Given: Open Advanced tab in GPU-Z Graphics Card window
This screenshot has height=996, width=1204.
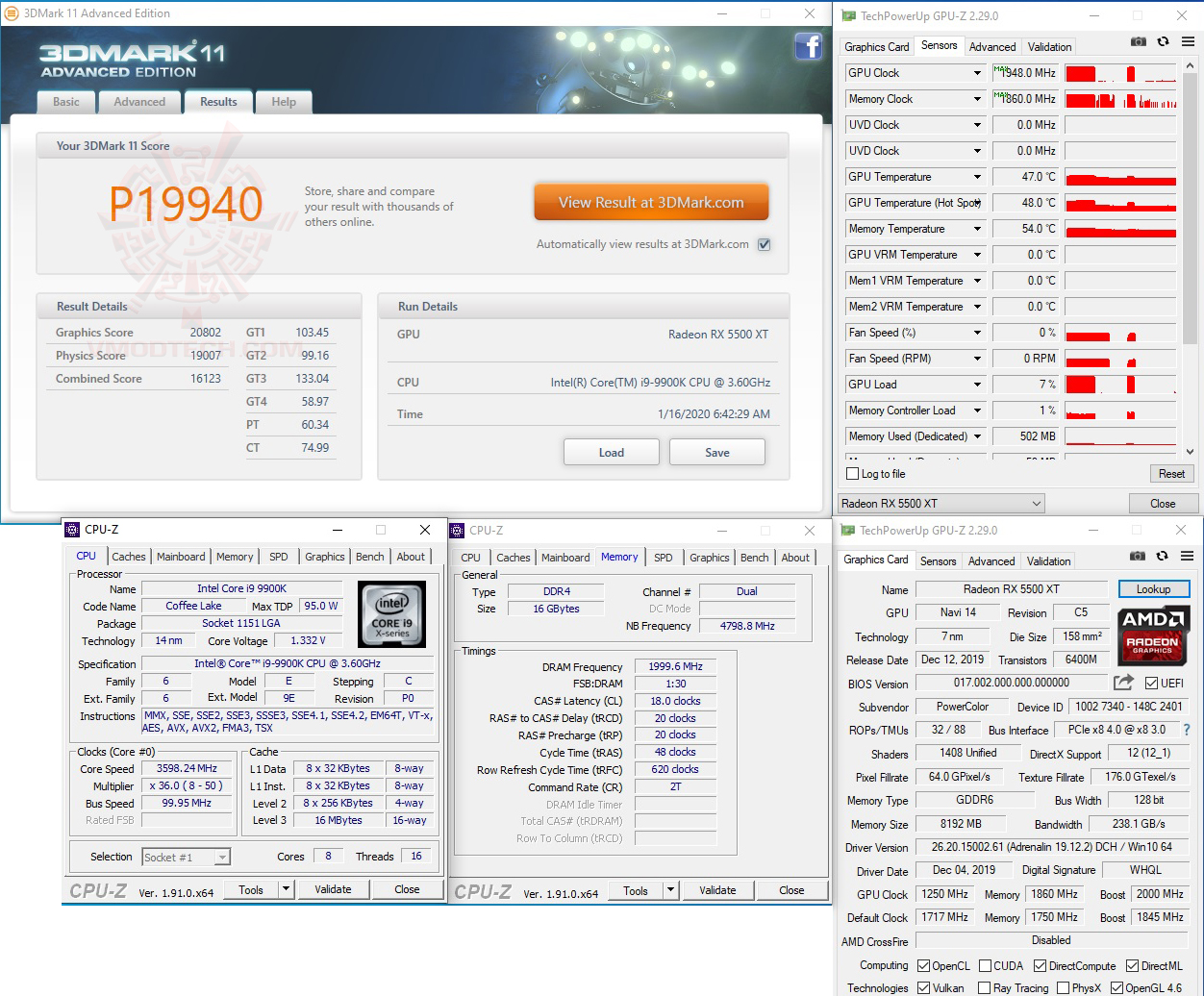Looking at the screenshot, I should pyautogui.click(x=991, y=561).
